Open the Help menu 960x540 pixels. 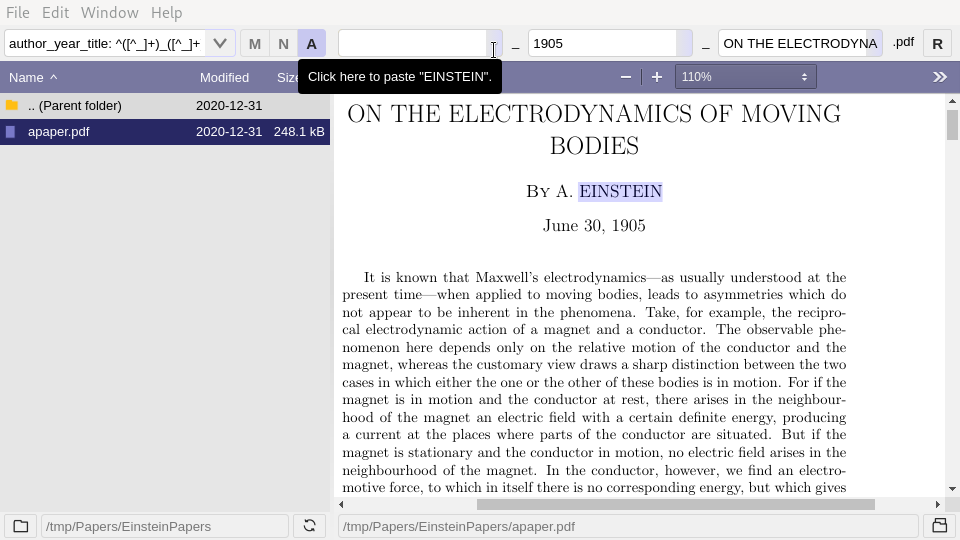point(167,12)
